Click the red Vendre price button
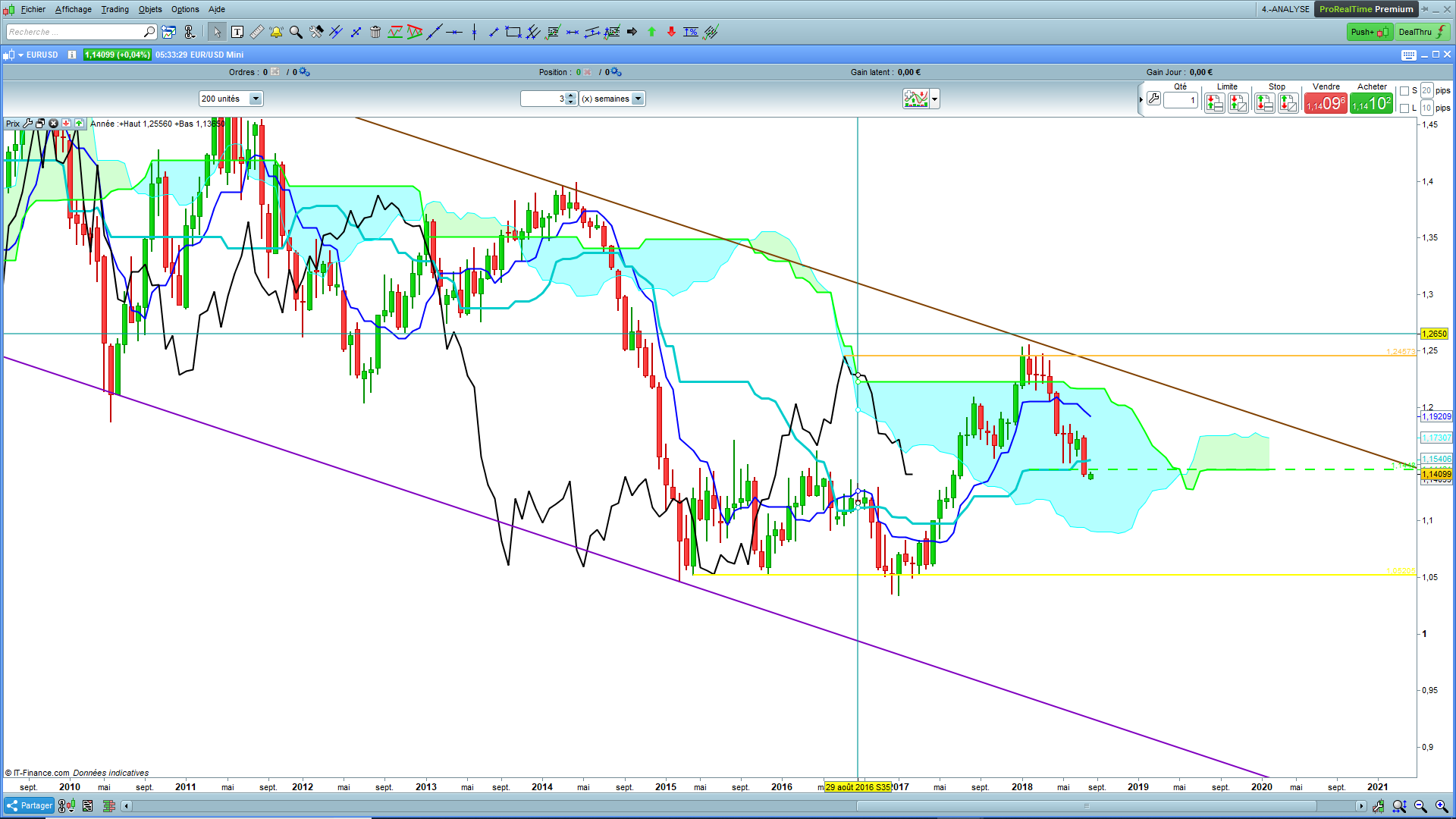 1326,103
